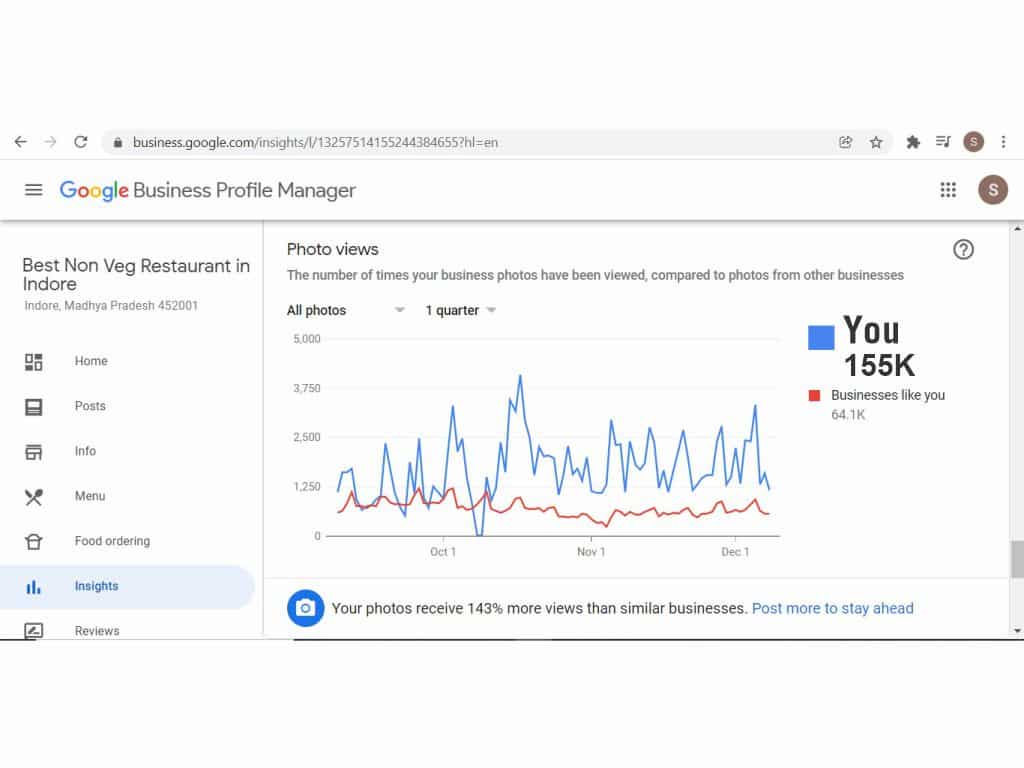Open the media control icon in toolbar
1024x768 pixels.
[943, 142]
